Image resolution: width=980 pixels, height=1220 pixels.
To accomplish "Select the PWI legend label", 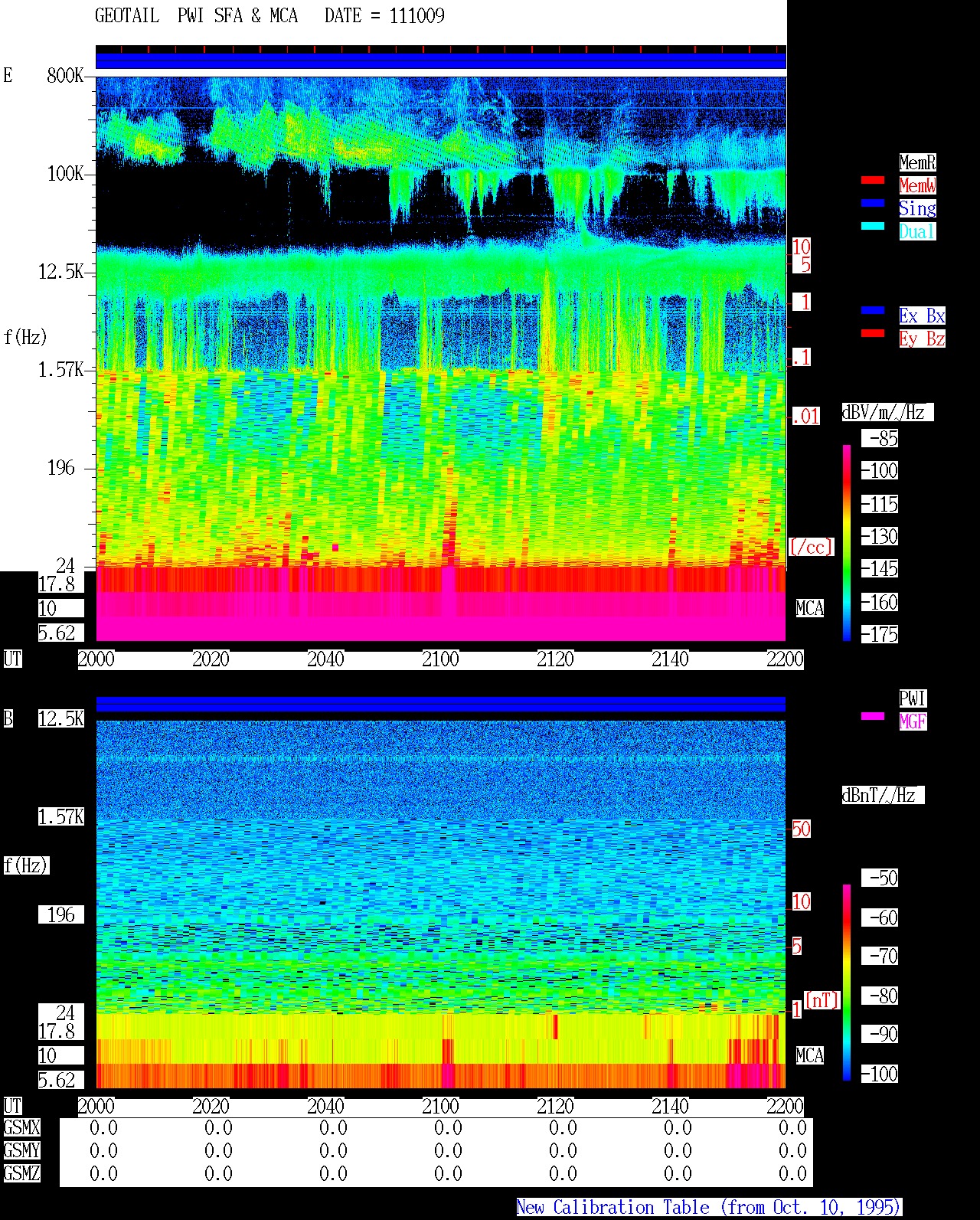I will (x=913, y=698).
